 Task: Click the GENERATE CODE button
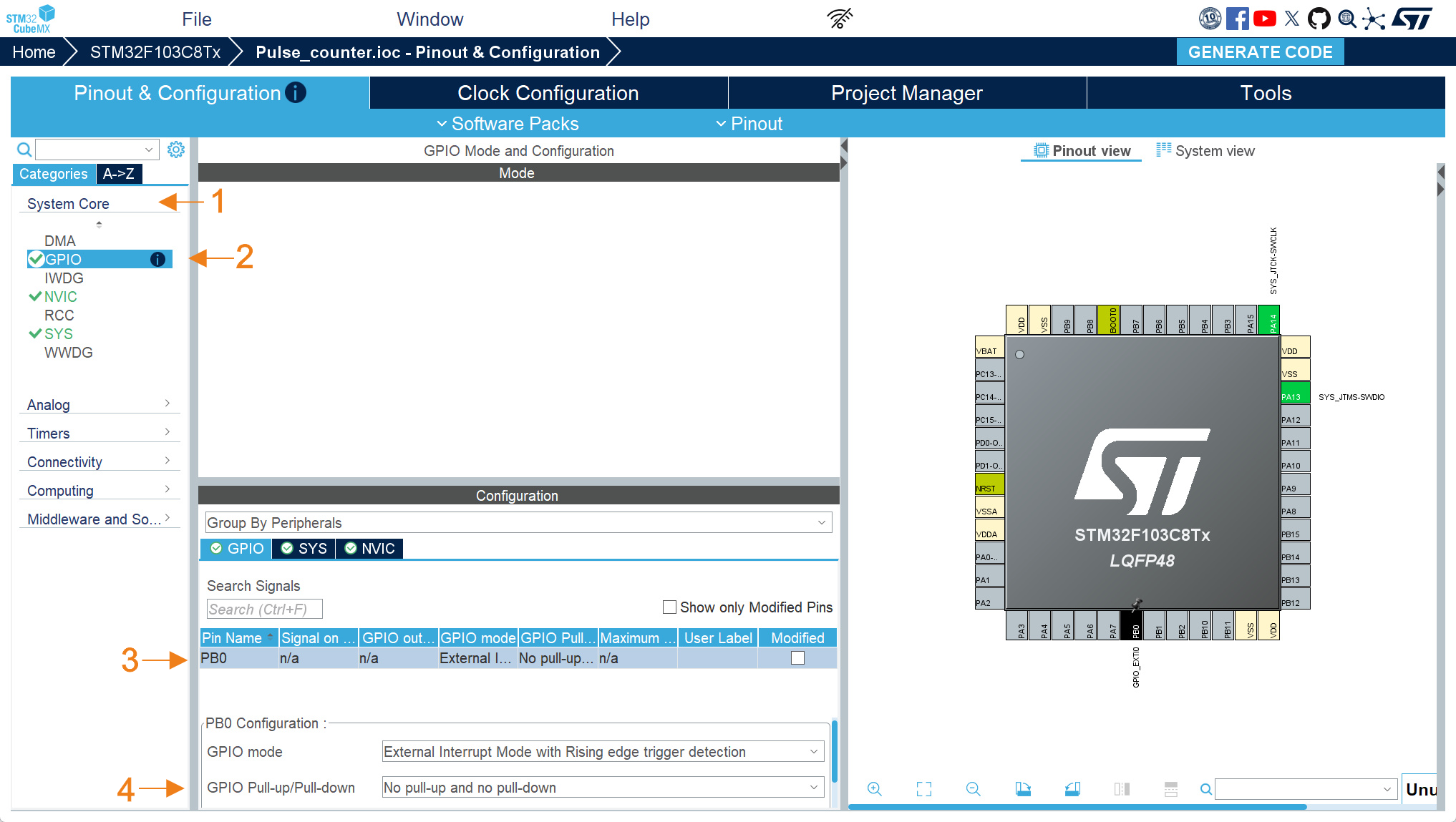coord(1260,52)
